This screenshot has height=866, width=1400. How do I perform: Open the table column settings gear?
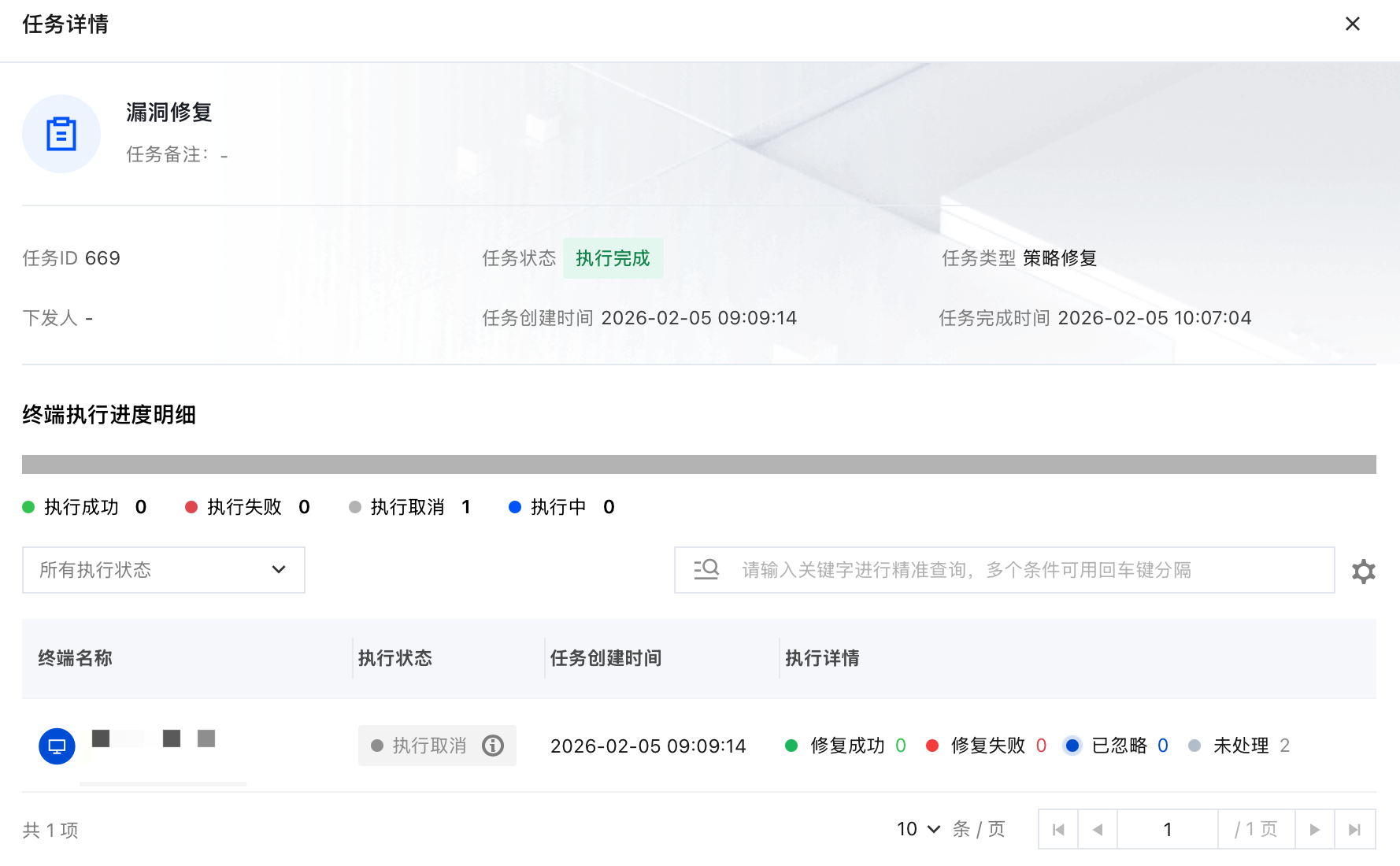coord(1363,571)
